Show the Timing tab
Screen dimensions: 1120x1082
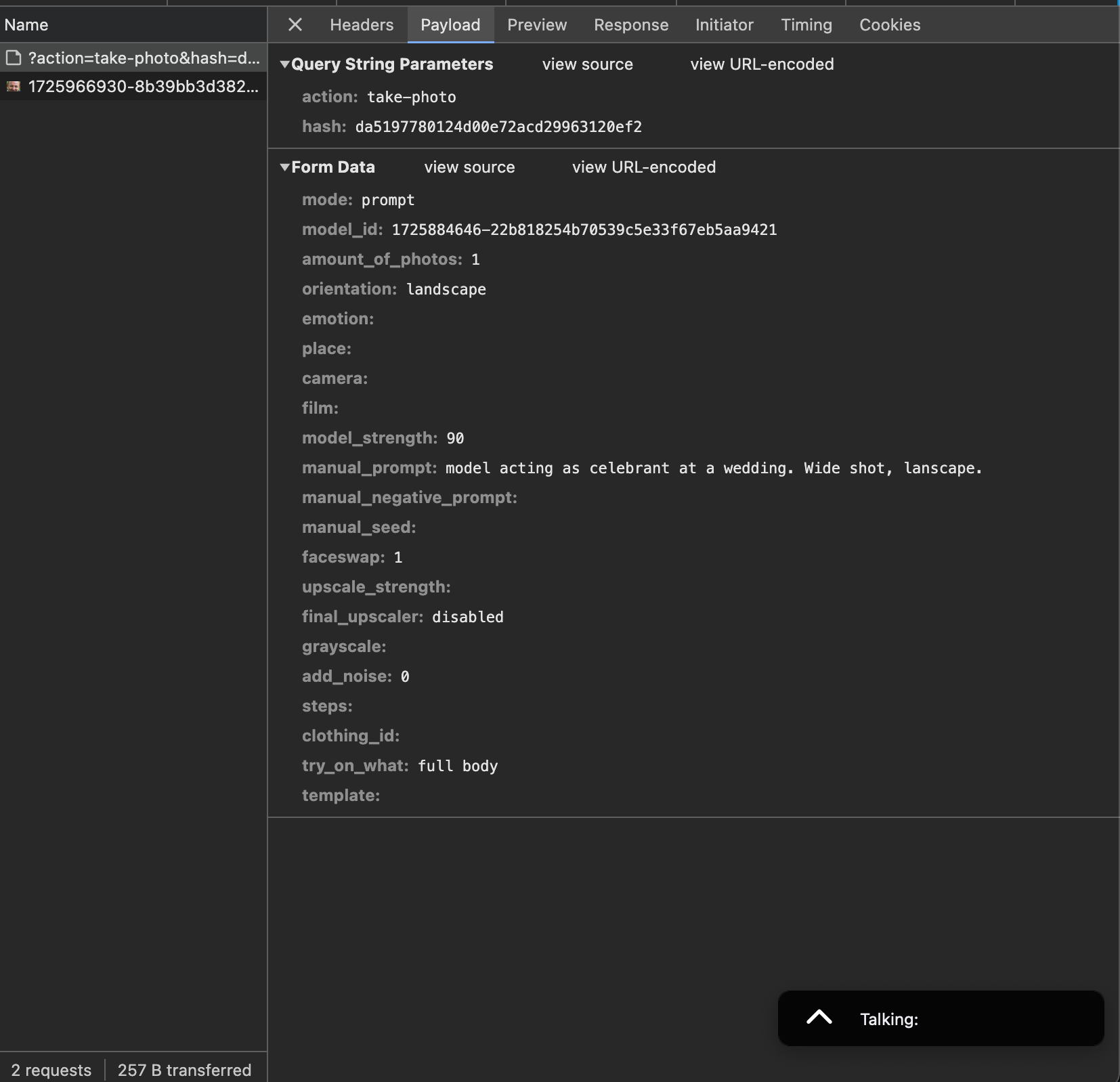pyautogui.click(x=806, y=25)
